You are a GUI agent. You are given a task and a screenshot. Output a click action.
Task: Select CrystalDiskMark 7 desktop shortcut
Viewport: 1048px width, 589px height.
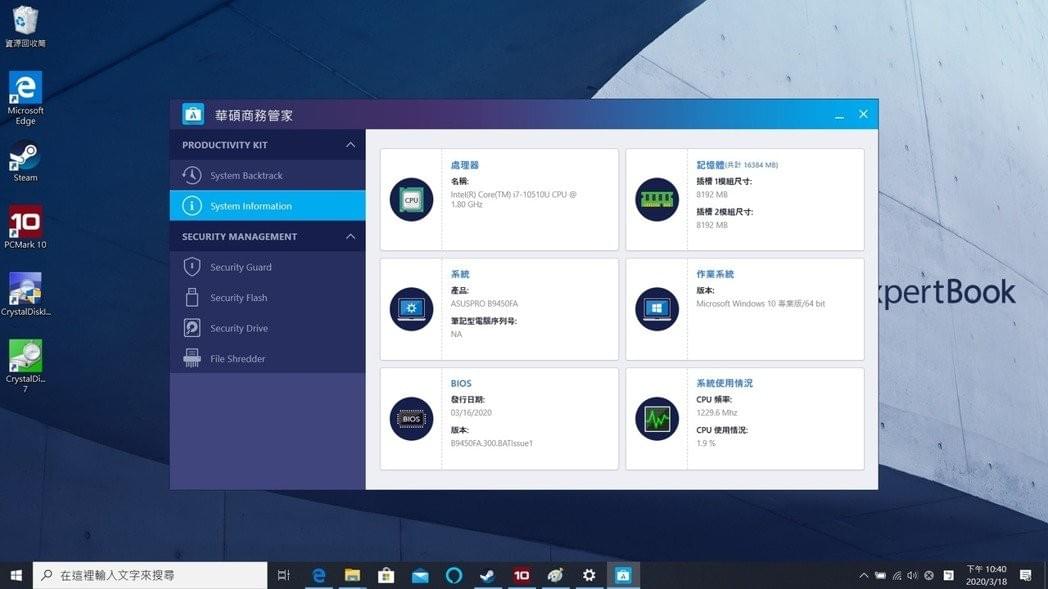[x=25, y=366]
